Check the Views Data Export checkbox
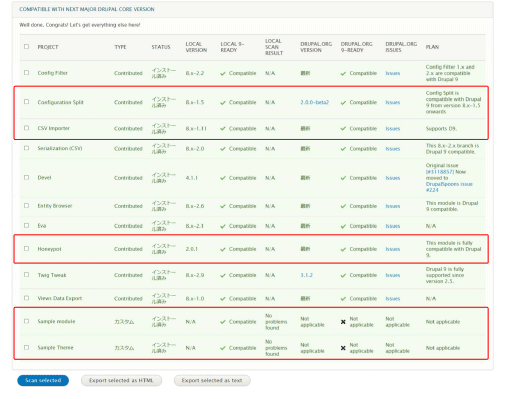Image resolution: width=505 pixels, height=399 pixels. (x=26, y=298)
